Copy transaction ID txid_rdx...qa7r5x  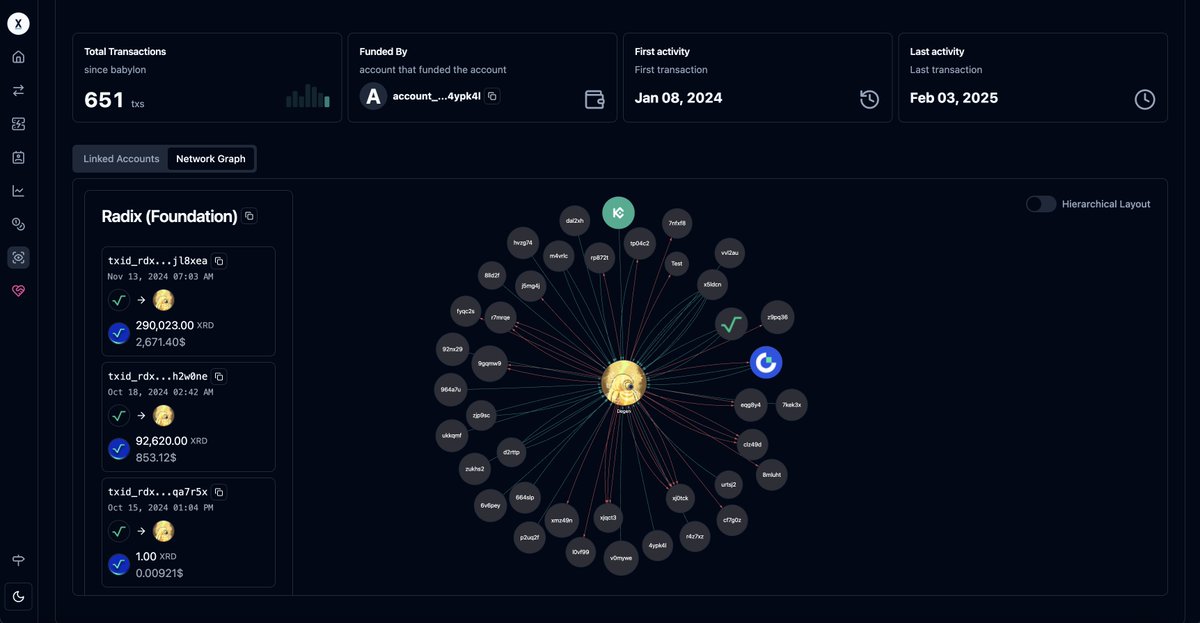219,492
